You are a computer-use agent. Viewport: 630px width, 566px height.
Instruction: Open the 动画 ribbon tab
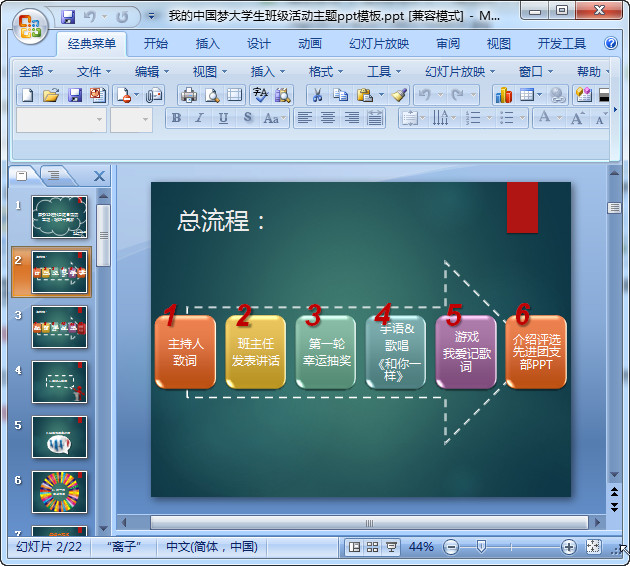[310, 43]
